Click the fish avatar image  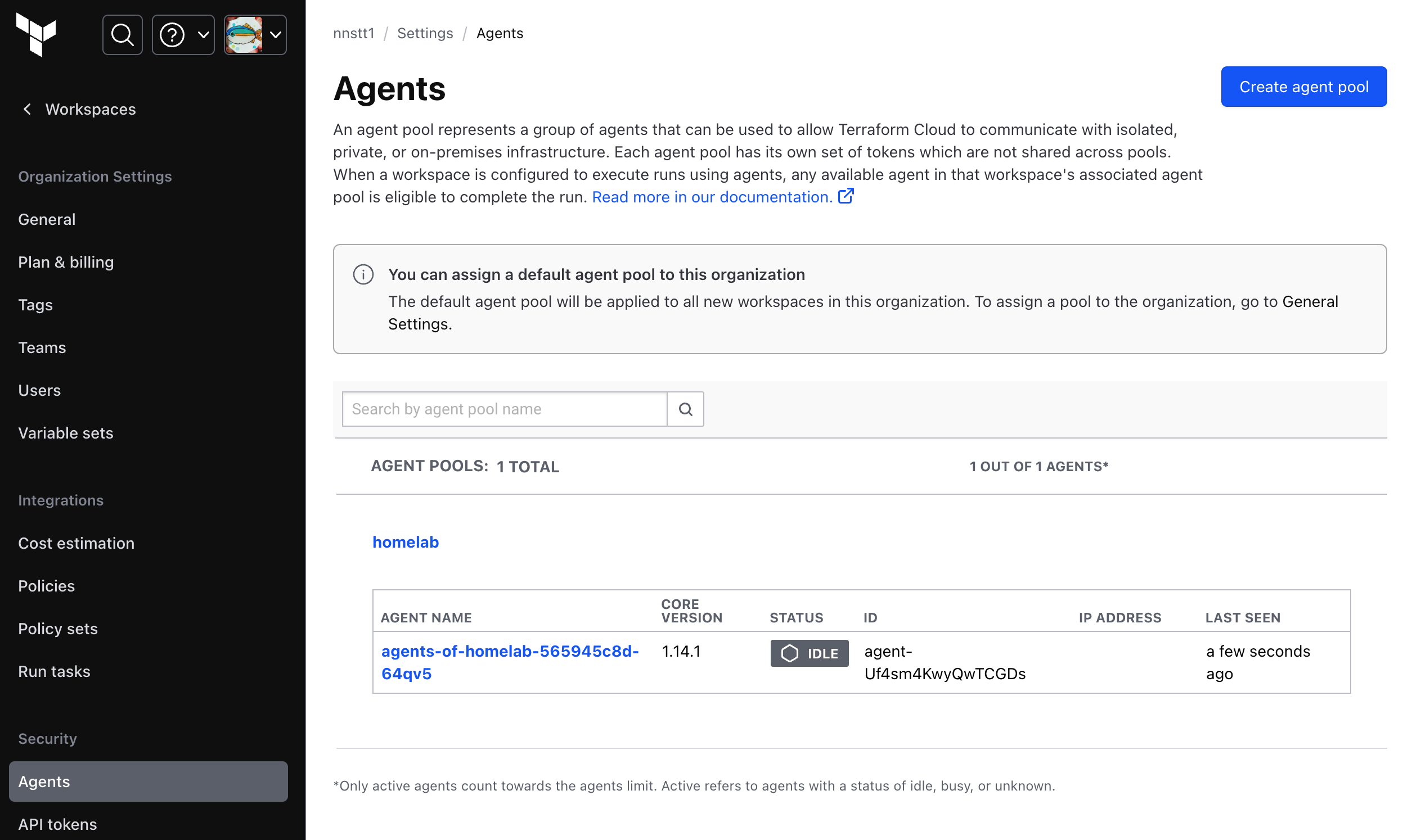pos(244,34)
